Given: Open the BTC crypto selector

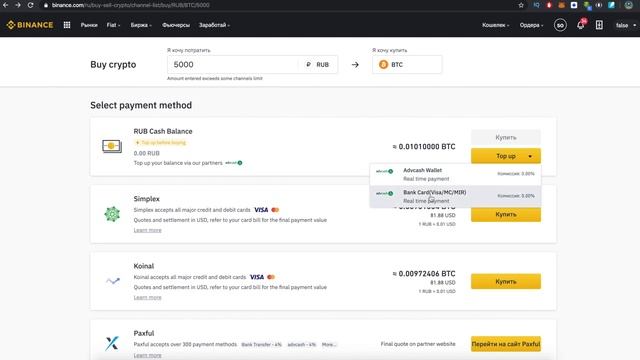Looking at the screenshot, I should point(407,64).
